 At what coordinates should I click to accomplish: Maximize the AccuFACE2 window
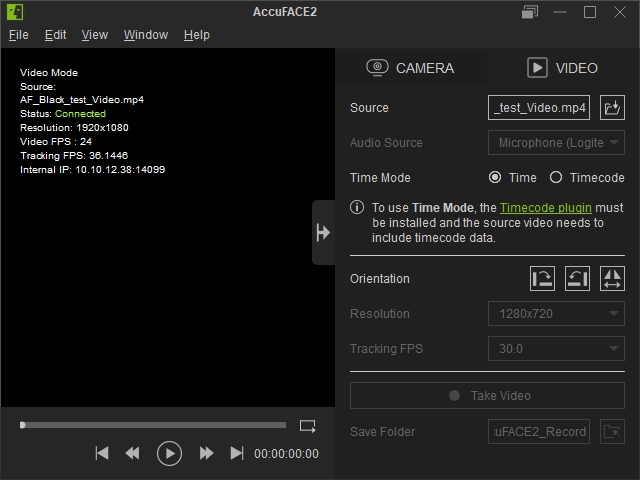point(590,12)
